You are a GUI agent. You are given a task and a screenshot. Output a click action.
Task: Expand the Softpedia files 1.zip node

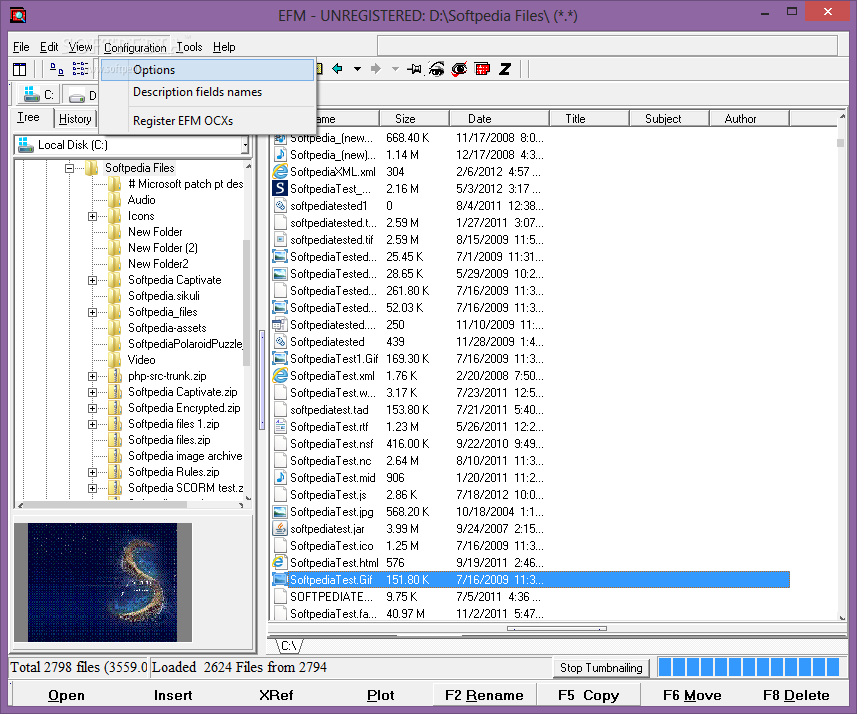tap(92, 424)
